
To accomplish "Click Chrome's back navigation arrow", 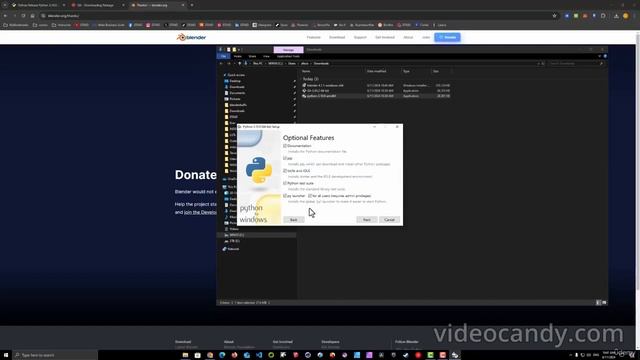I will tap(5, 16).
